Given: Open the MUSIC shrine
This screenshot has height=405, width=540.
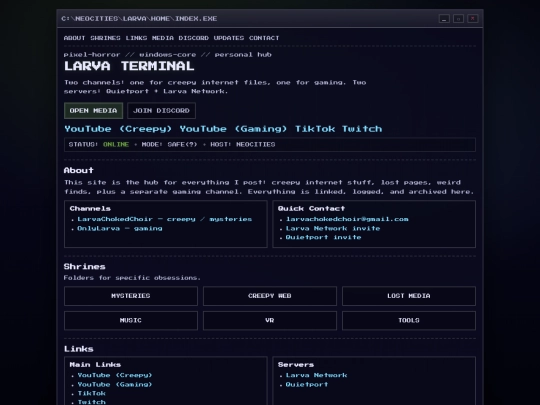Looking at the screenshot, I should [131, 321].
